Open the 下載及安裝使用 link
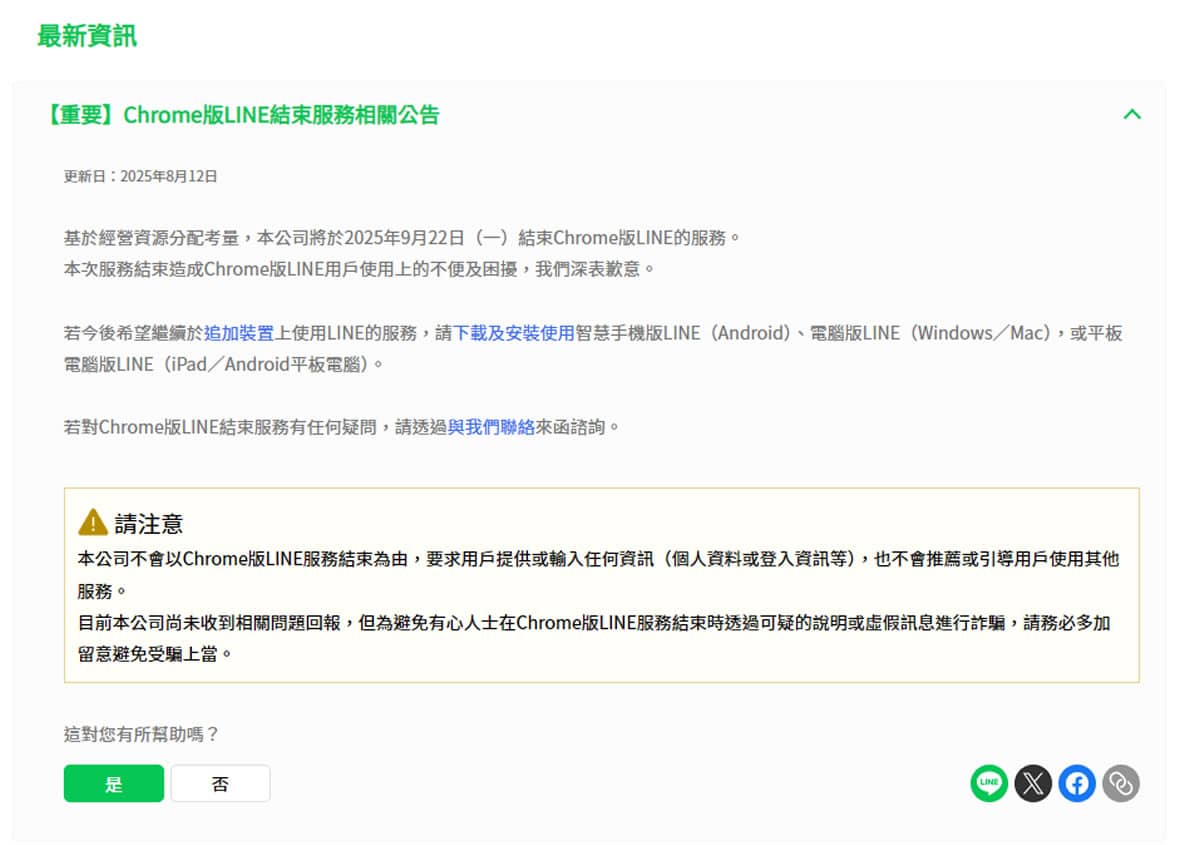The image size is (1200, 845). [x=514, y=333]
